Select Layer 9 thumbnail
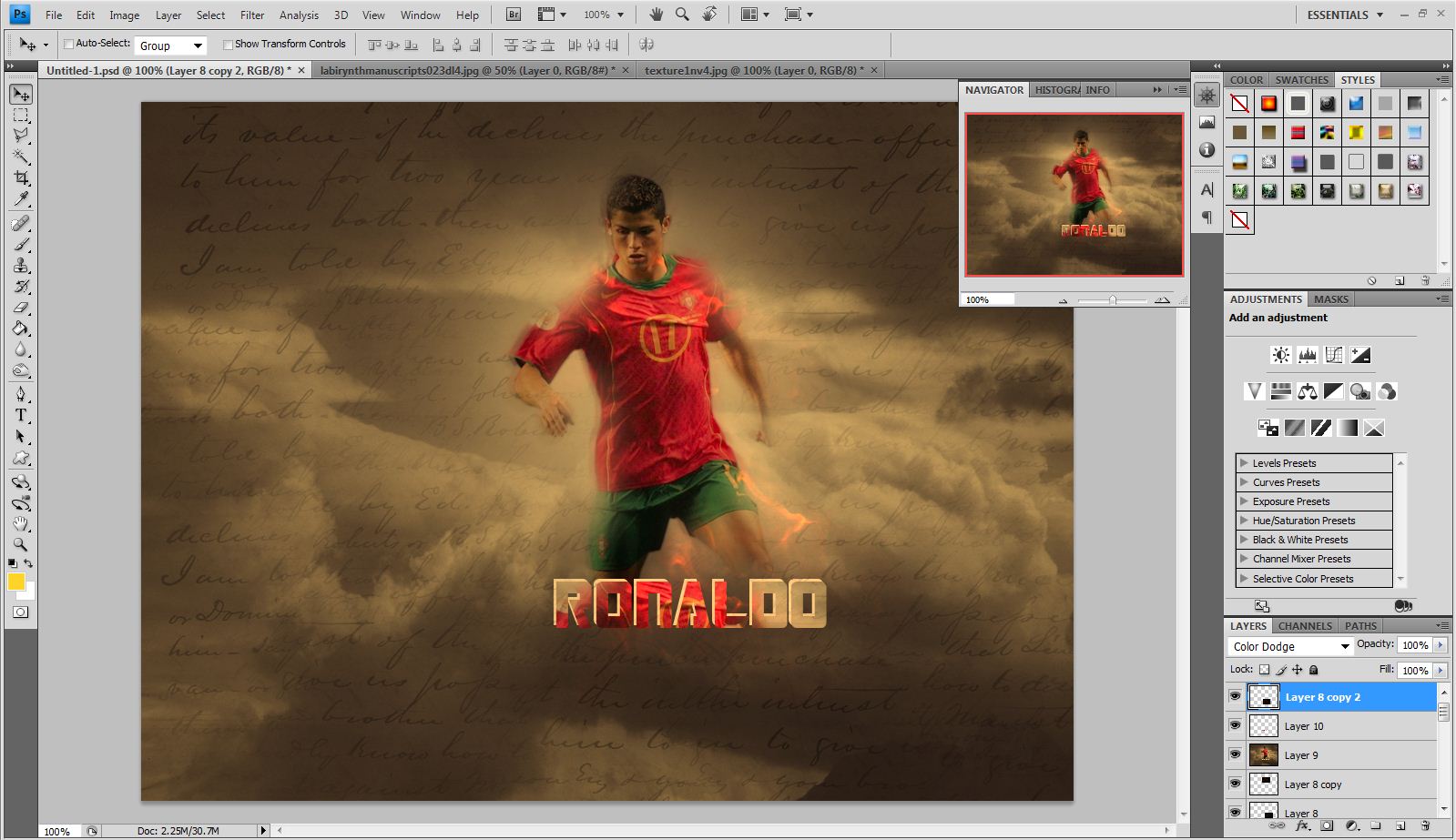 [1263, 754]
